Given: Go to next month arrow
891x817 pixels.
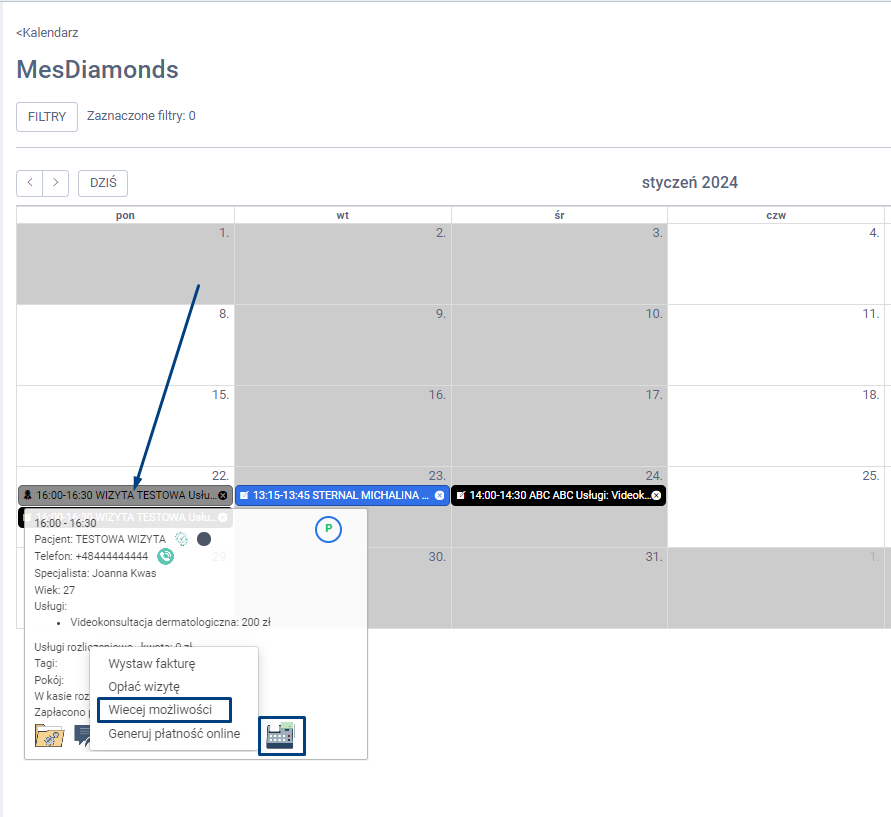Looking at the screenshot, I should pos(56,183).
